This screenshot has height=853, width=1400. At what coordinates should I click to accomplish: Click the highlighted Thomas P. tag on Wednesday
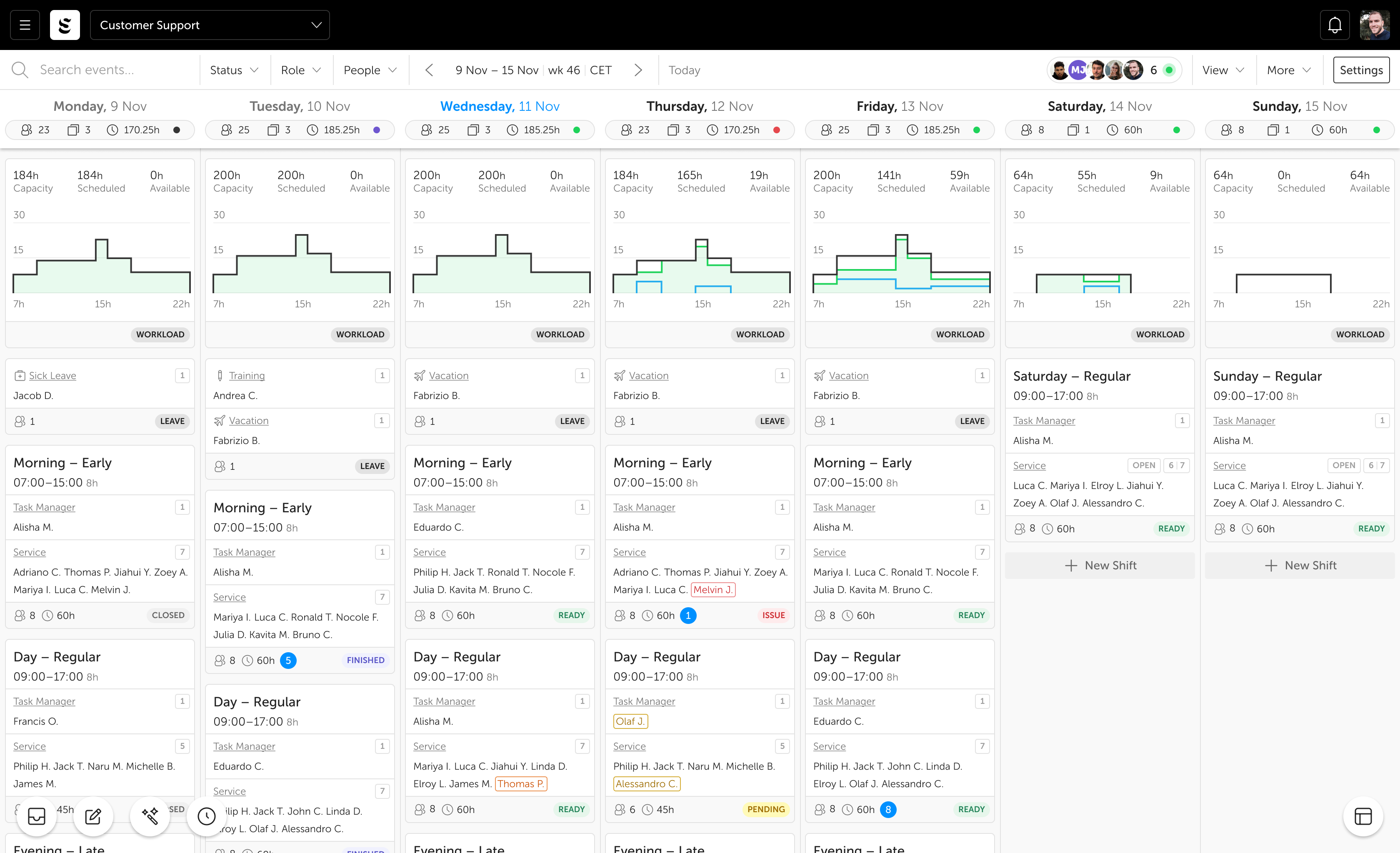pyautogui.click(x=521, y=784)
